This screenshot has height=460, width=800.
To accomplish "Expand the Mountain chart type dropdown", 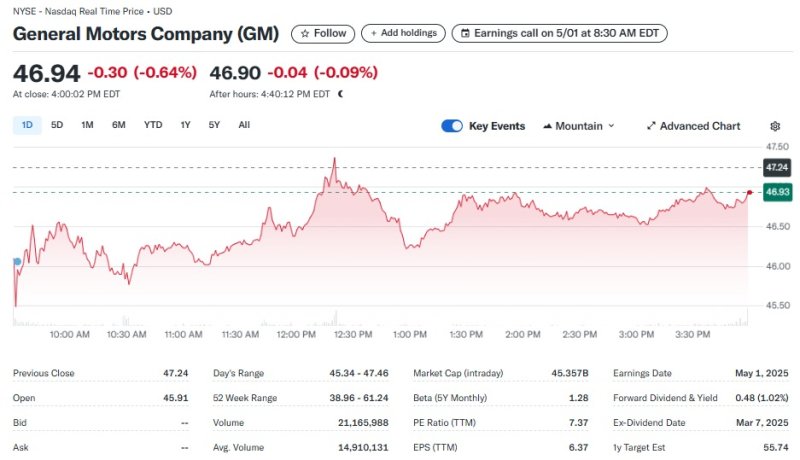I will 579,126.
